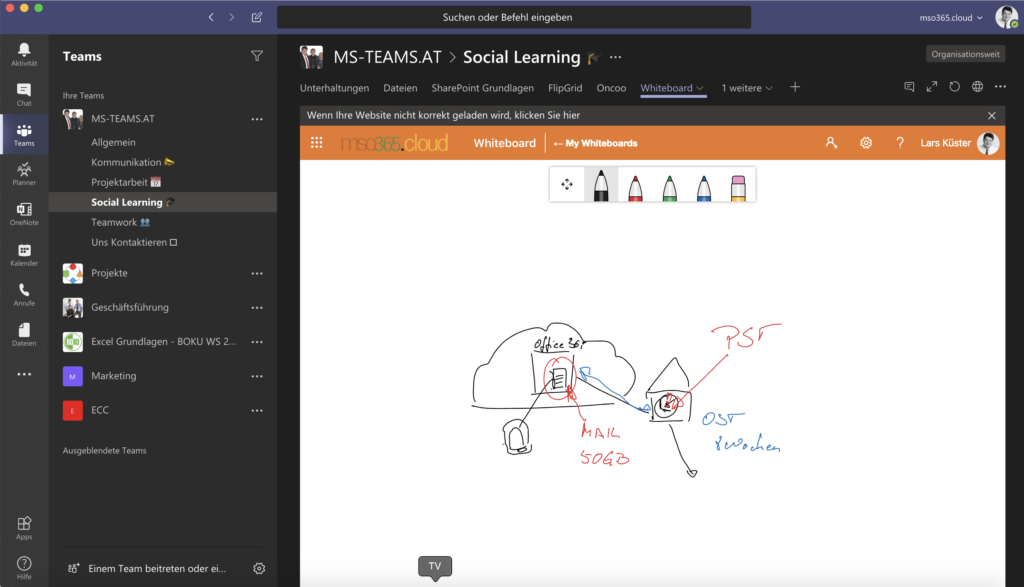The width and height of the screenshot is (1024, 587).
Task: Expand the '1 weitere' tabs dropdown
Action: tap(747, 87)
